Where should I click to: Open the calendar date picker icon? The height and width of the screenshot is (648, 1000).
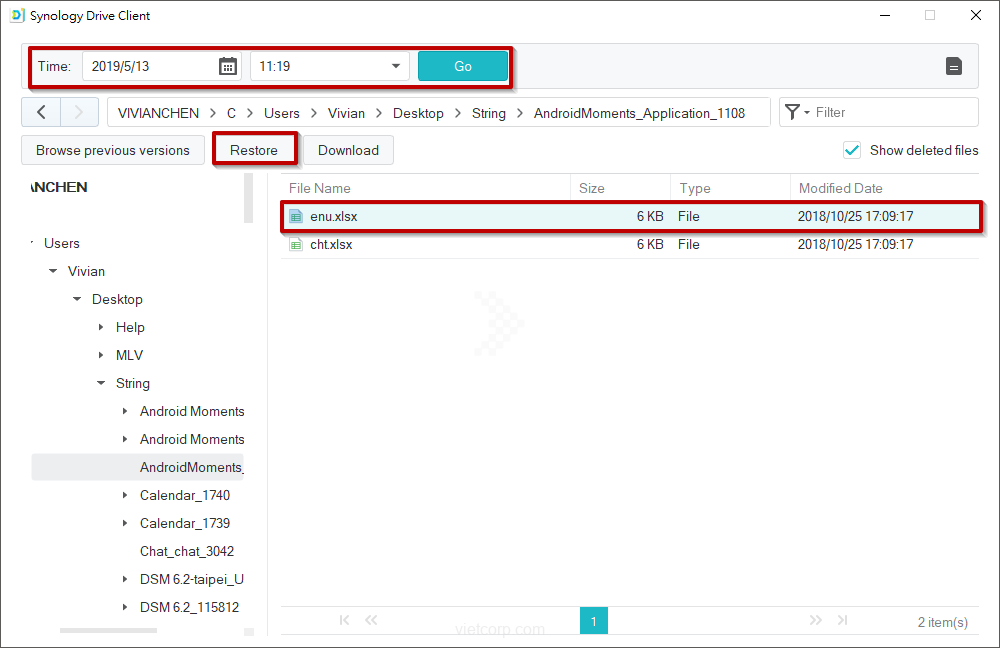tap(228, 67)
